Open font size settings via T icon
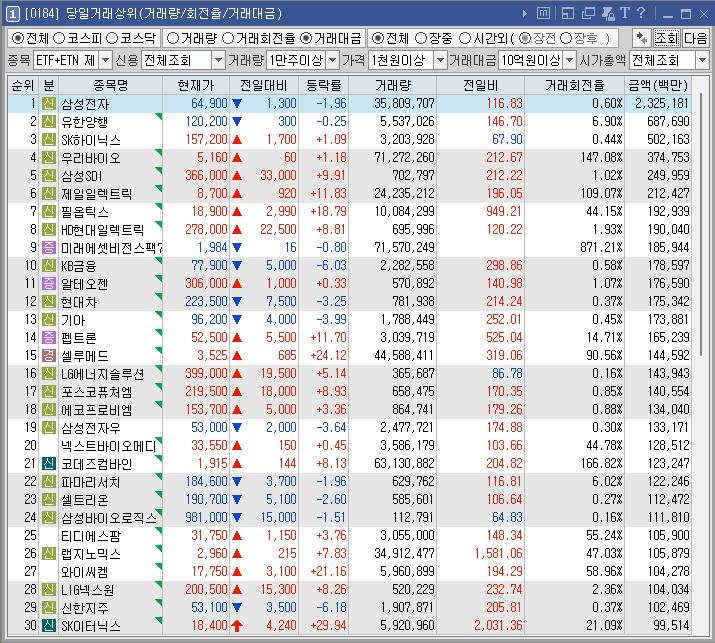Viewport: 715px width, 643px height. [x=624, y=13]
